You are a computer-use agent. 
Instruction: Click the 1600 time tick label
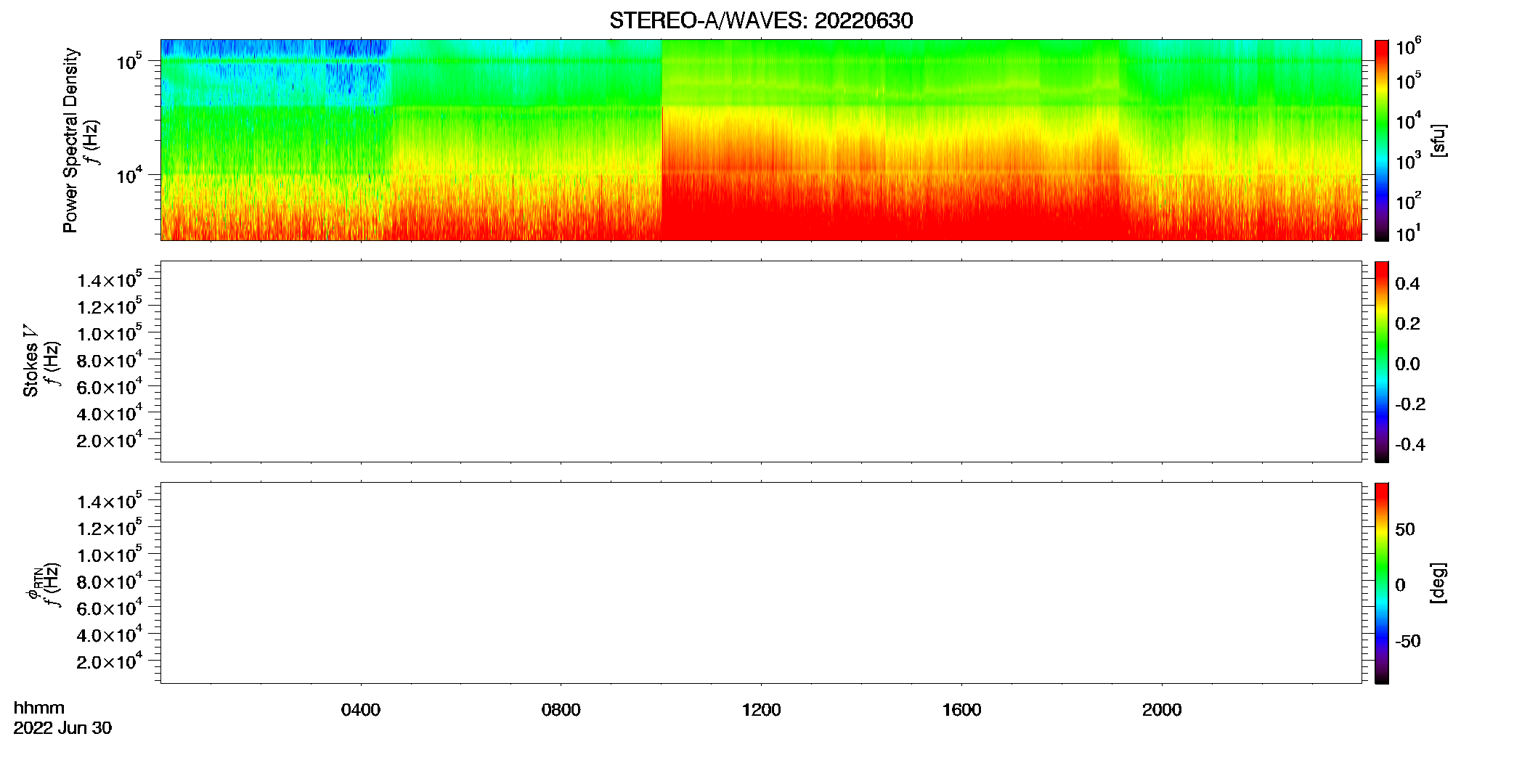[961, 710]
